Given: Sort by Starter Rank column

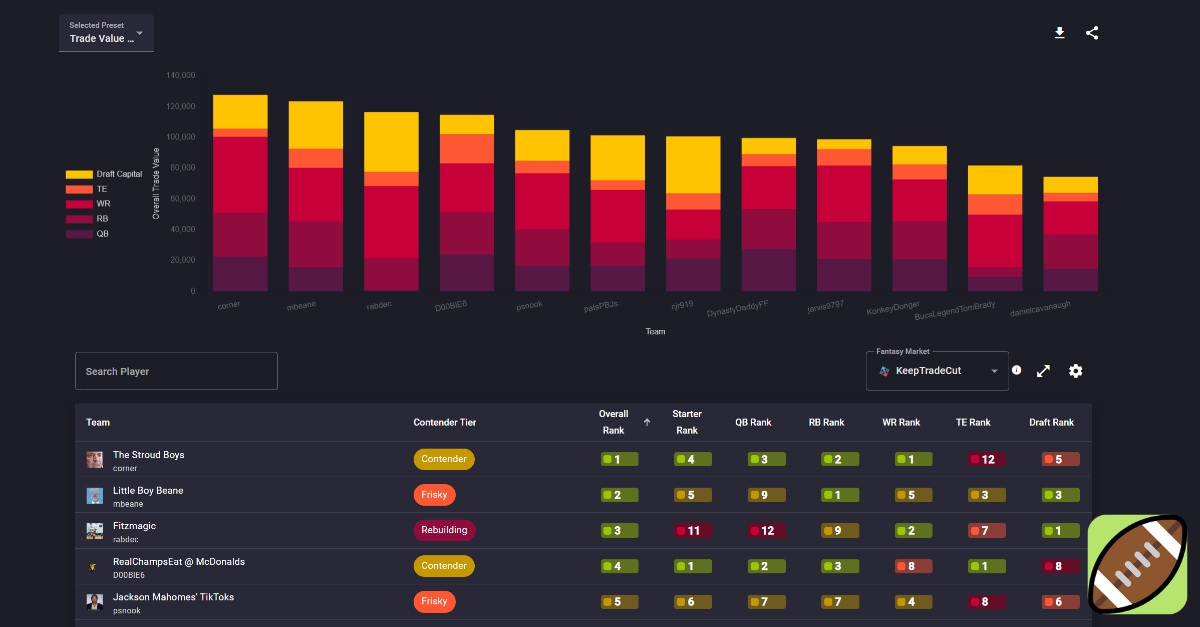Looking at the screenshot, I should (687, 422).
